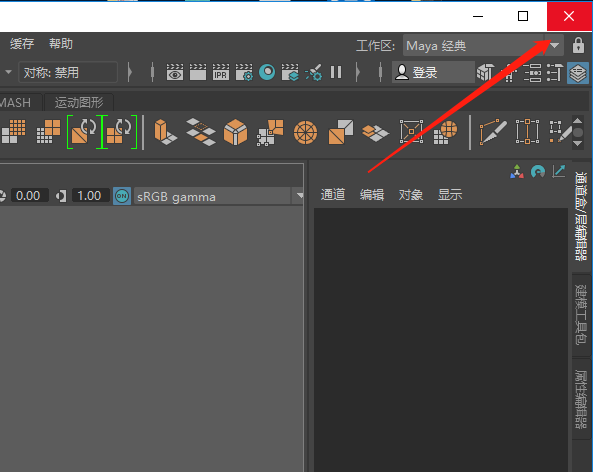Viewport: 593px width, 472px height.
Task: Click the IPR render icon
Action: pyautogui.click(x=221, y=72)
